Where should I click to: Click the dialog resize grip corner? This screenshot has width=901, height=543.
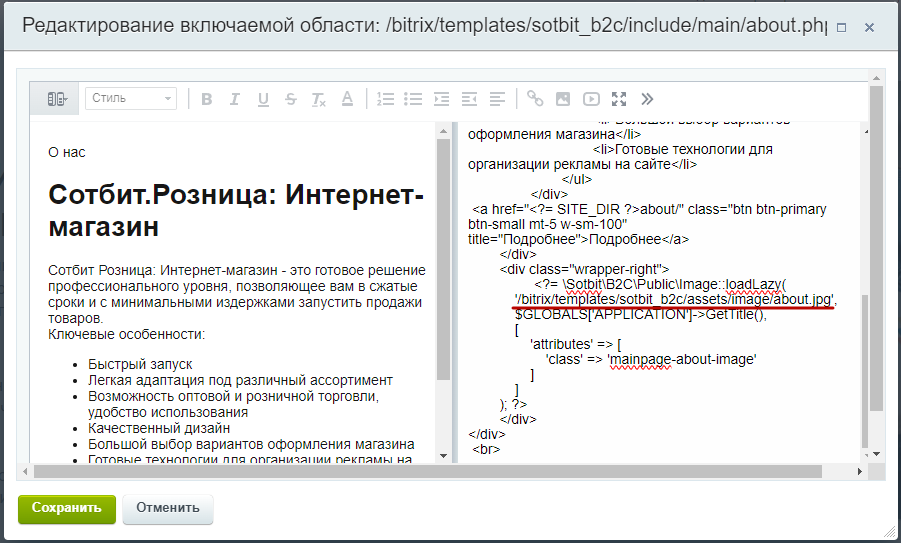pyautogui.click(x=888, y=532)
